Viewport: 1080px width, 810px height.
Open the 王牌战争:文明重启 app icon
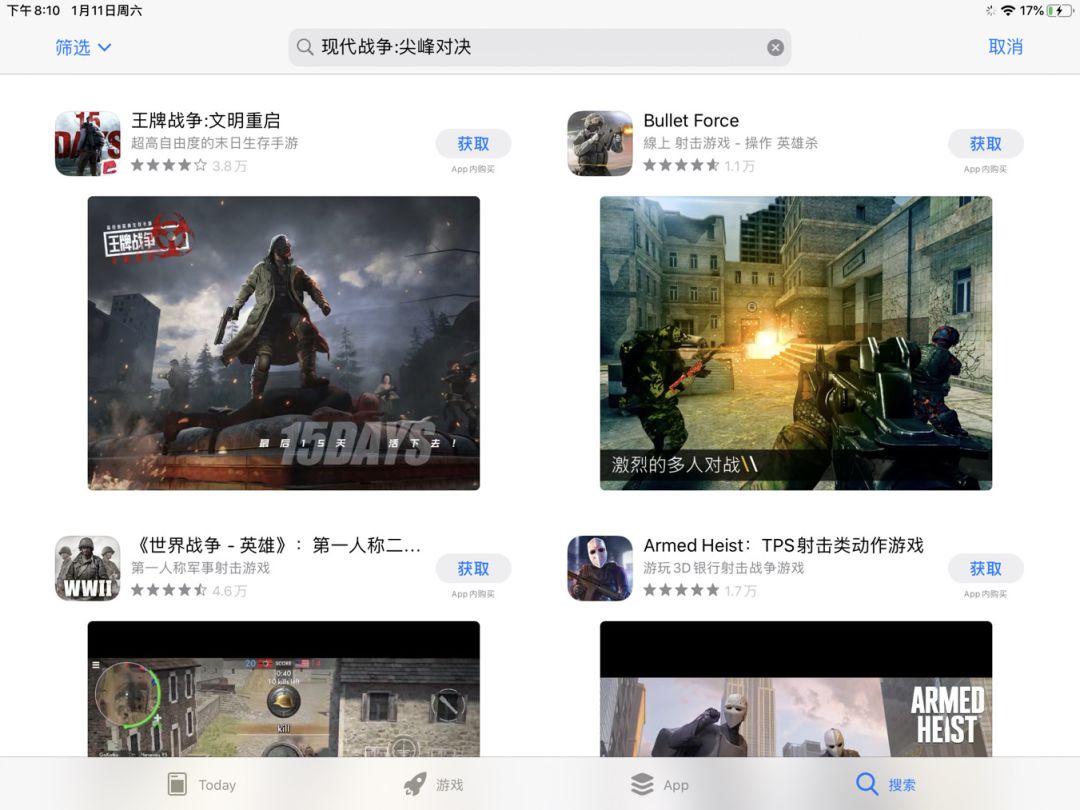87,143
